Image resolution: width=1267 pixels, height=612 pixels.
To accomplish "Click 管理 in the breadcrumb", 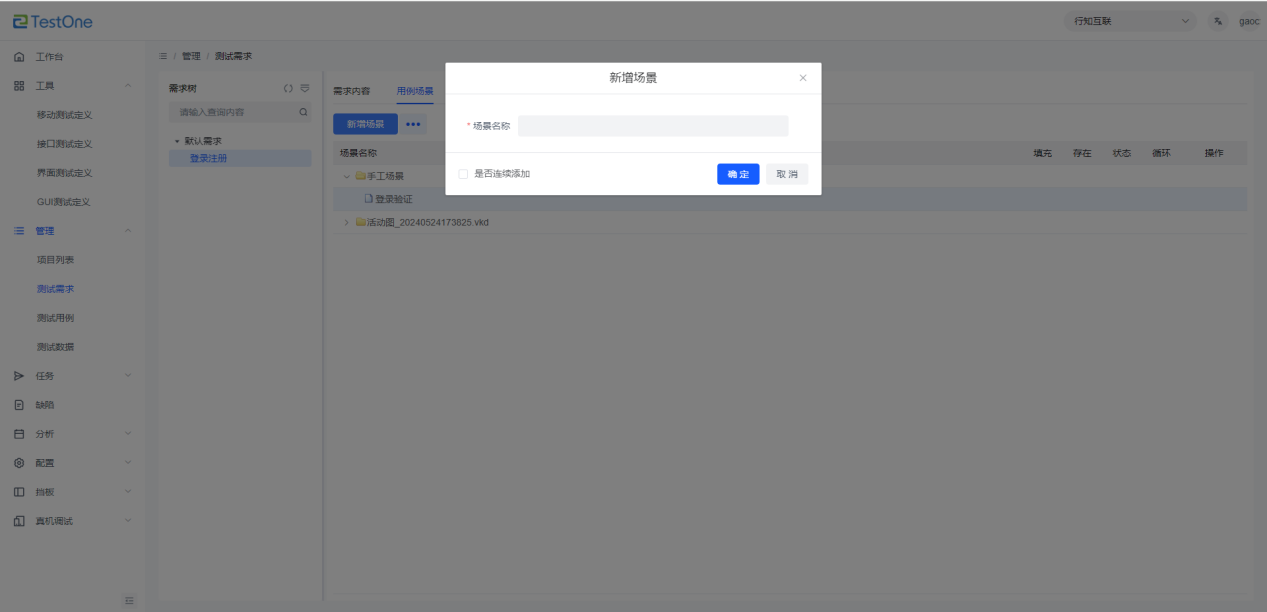I will coord(191,56).
